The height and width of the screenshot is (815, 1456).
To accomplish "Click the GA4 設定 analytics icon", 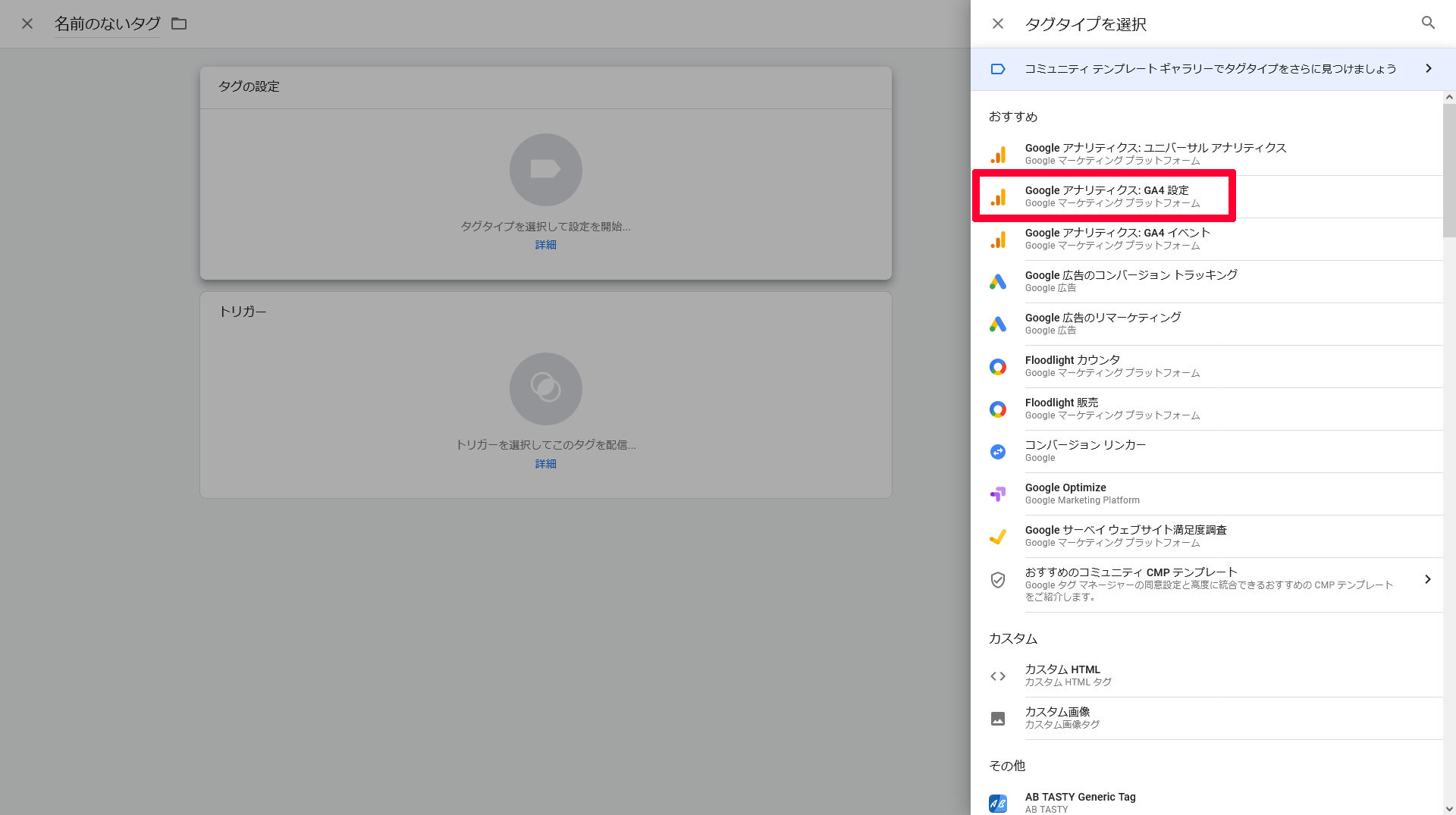I will 998,197.
